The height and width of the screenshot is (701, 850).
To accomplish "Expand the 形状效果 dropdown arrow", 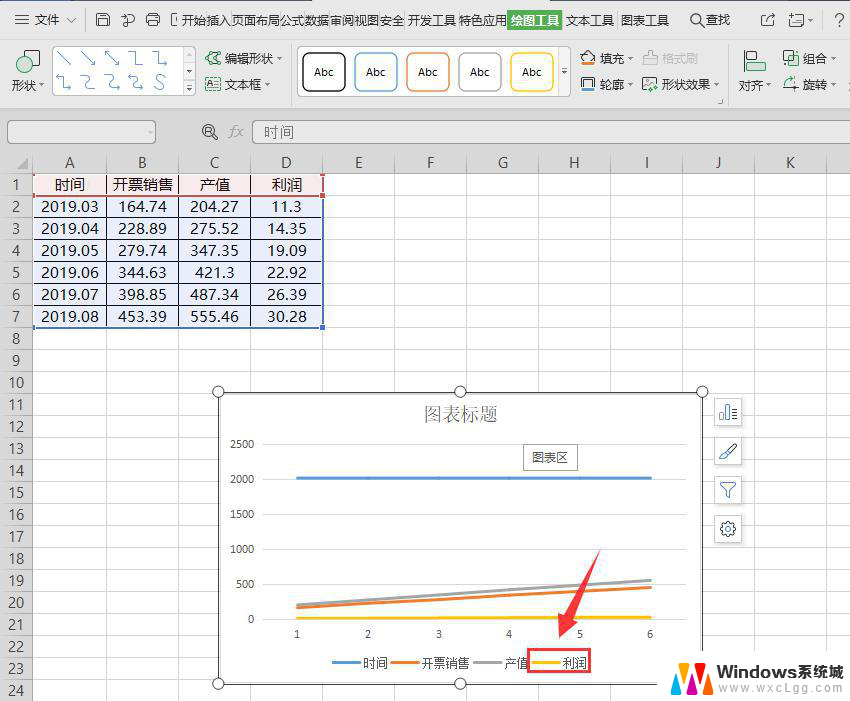I will (717, 85).
